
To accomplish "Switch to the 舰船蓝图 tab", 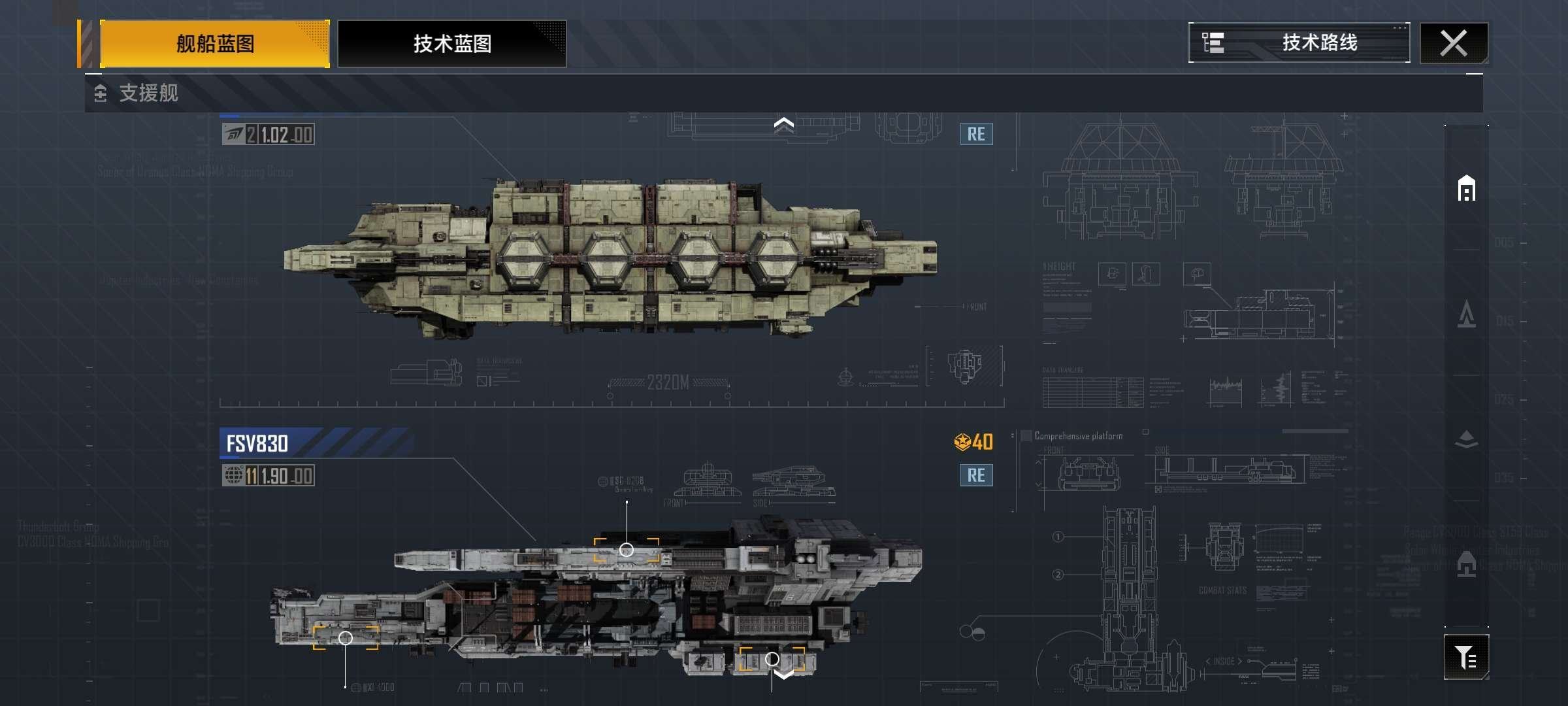I will [x=215, y=44].
